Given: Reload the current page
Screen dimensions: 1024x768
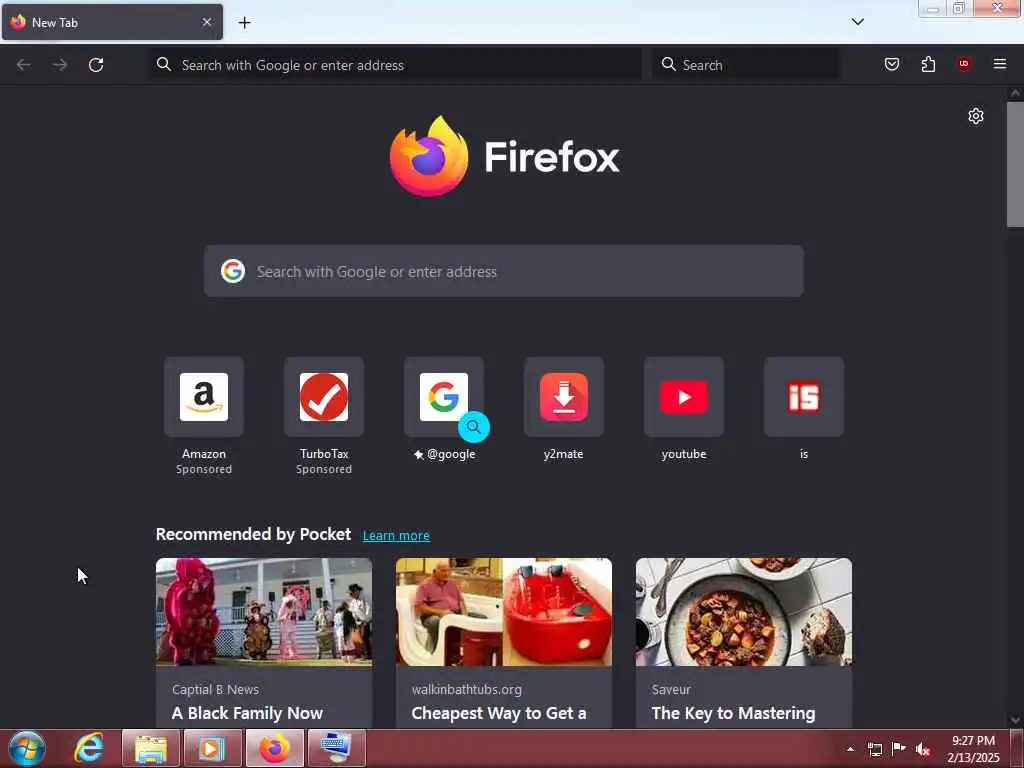Looking at the screenshot, I should click(96, 65).
